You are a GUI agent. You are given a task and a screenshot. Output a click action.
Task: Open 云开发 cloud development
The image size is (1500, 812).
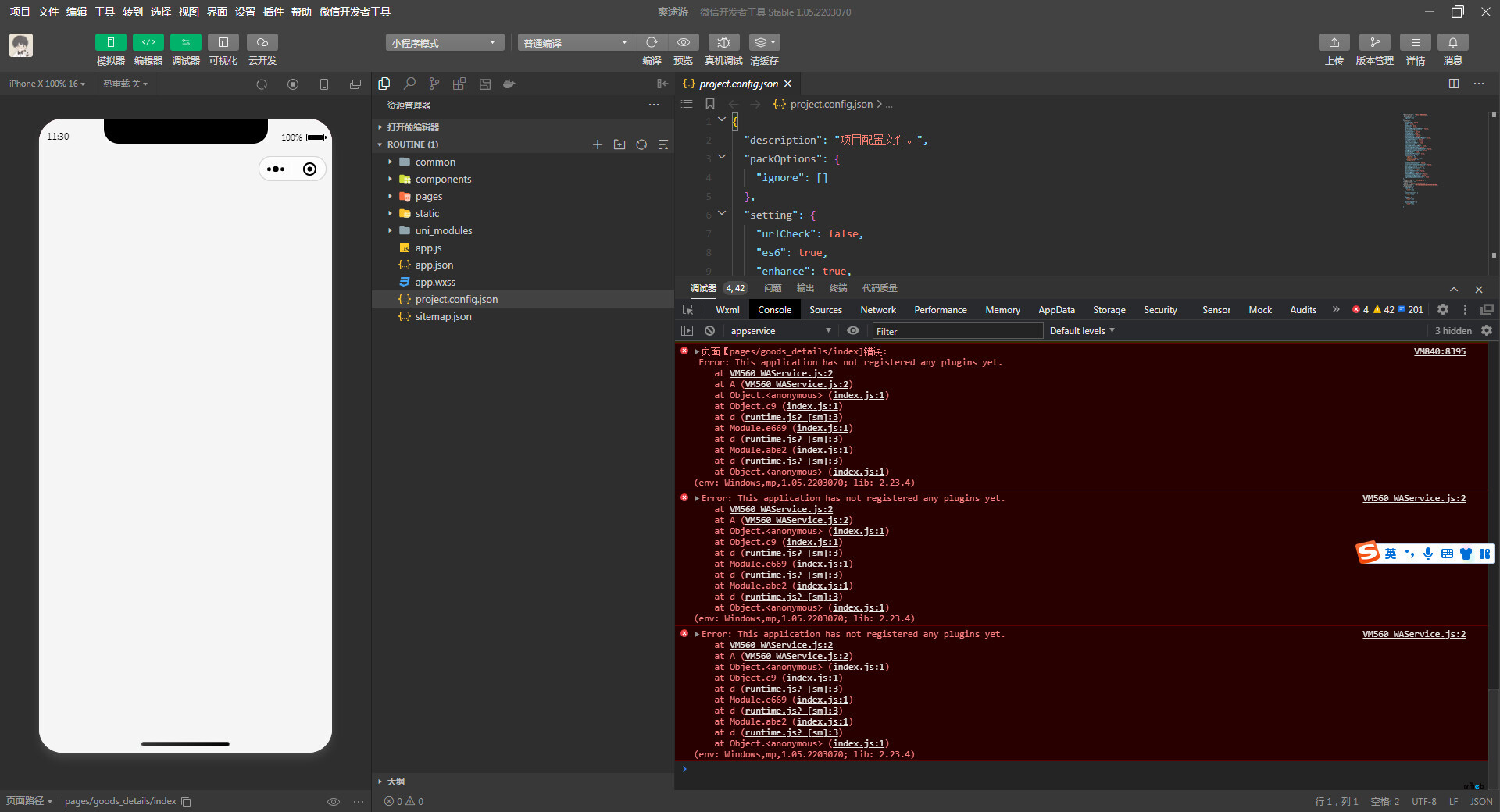pos(262,42)
